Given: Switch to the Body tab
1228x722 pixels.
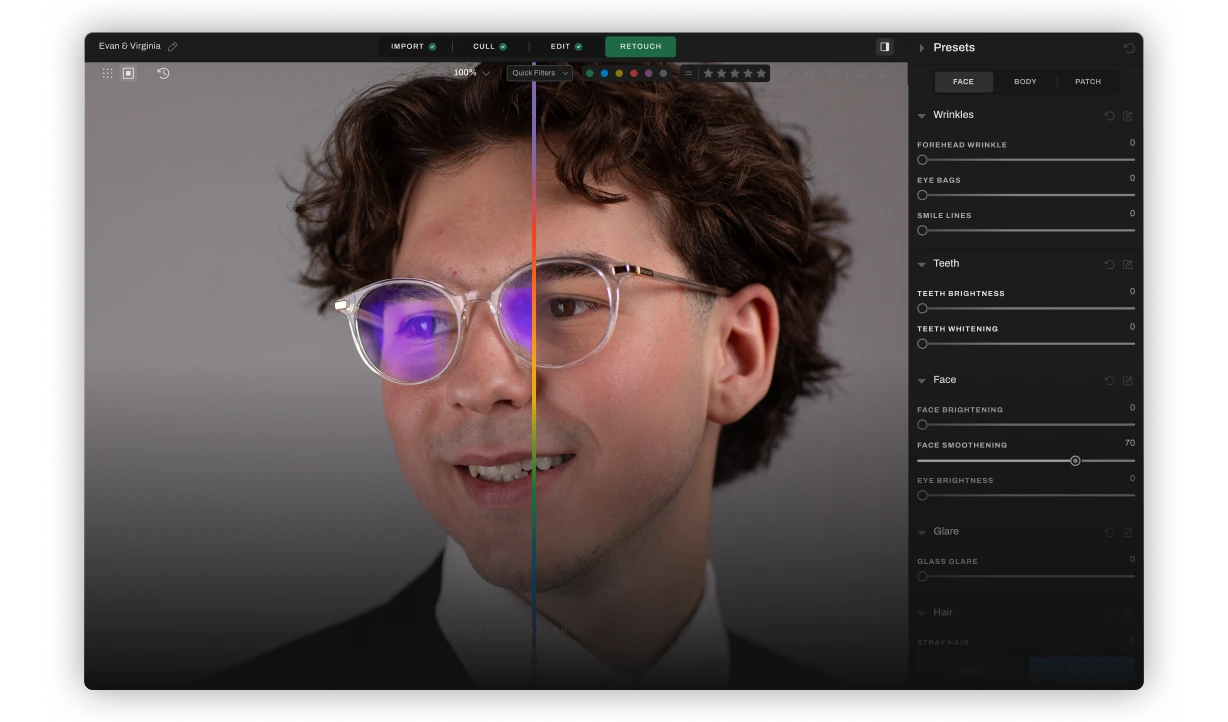Looking at the screenshot, I should coord(1025,82).
